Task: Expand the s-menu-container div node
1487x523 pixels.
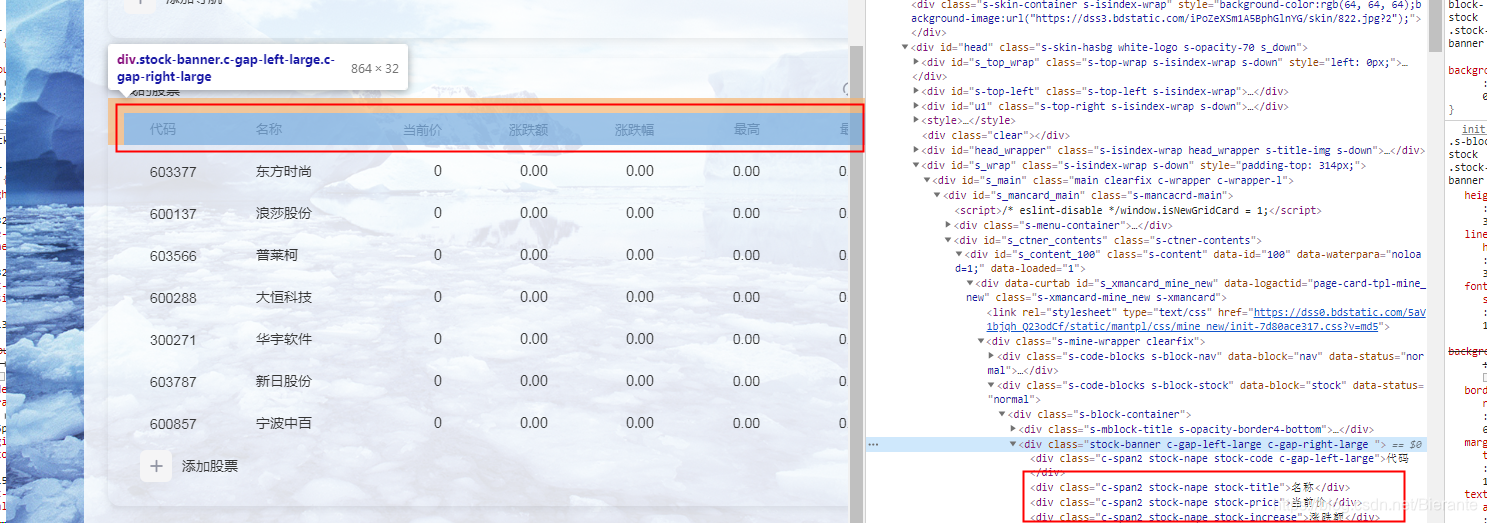Action: coord(948,225)
